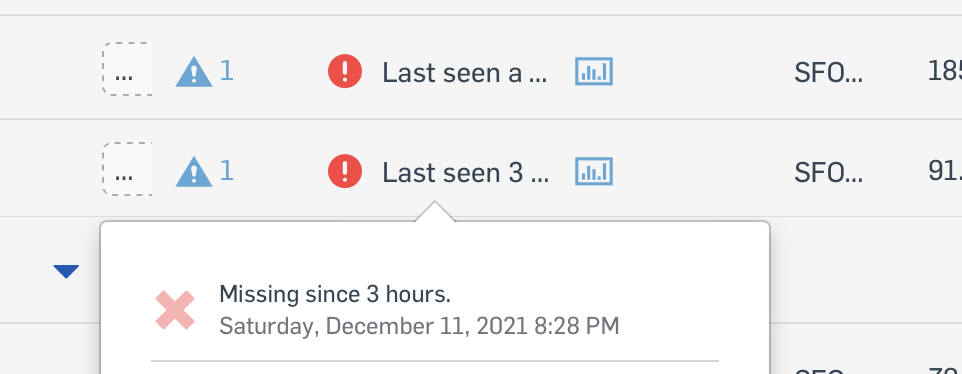Click the warning triangle in the 'Last seen 3 ...' row

[x=194, y=171]
